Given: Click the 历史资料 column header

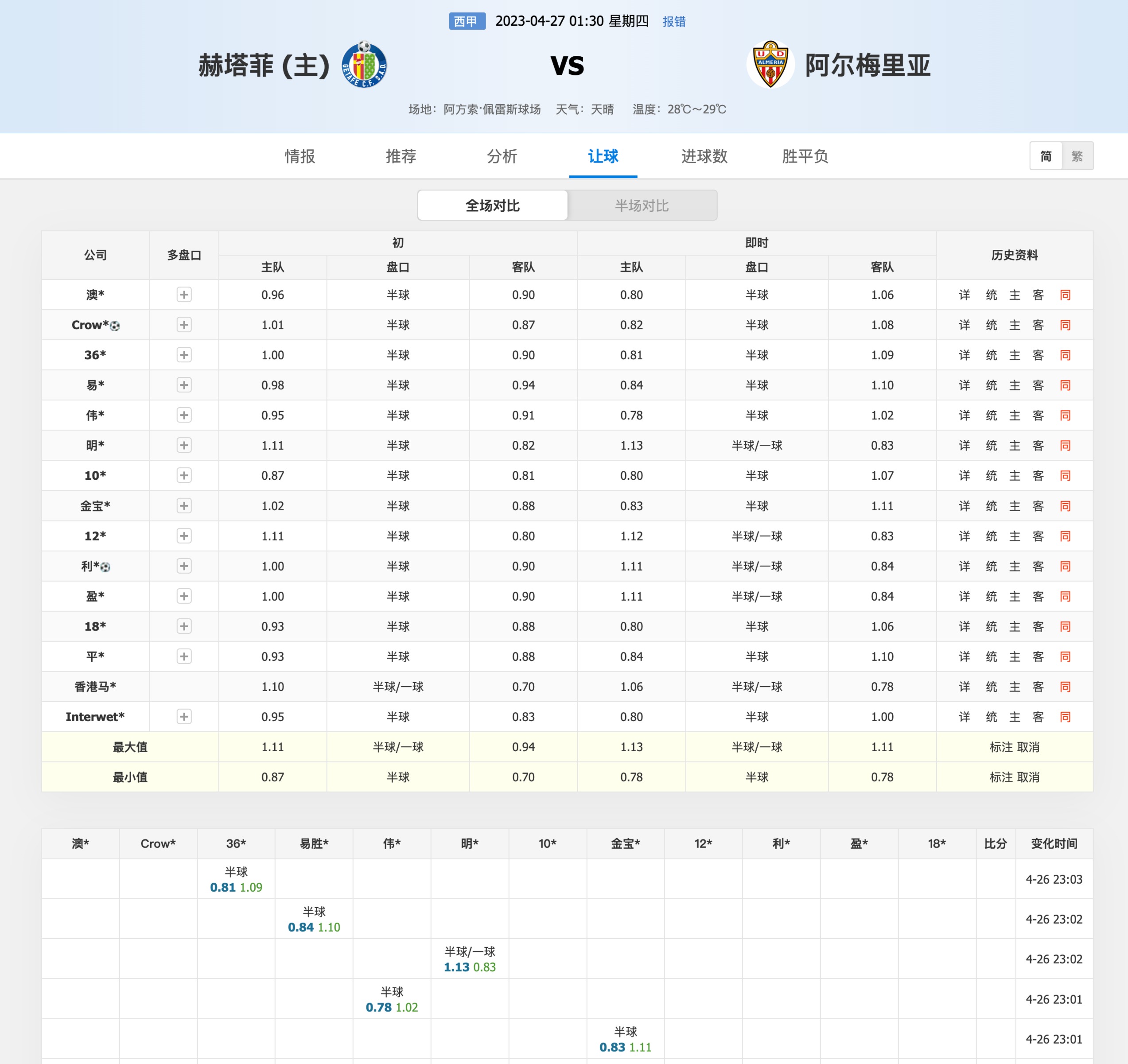Looking at the screenshot, I should tap(1015, 255).
